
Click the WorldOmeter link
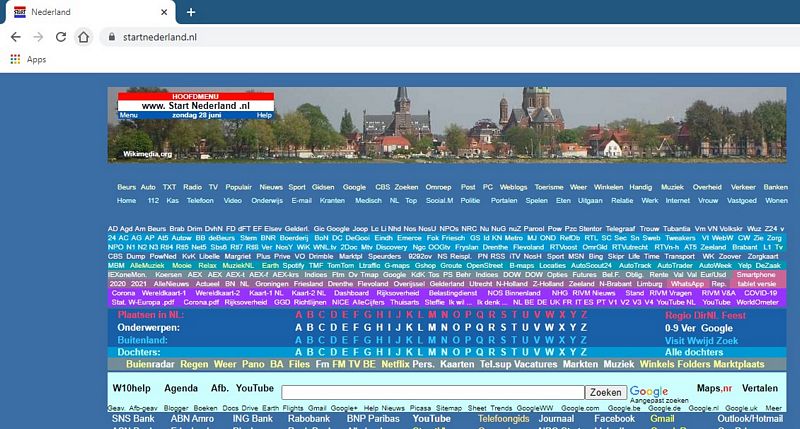pyautogui.click(x=757, y=302)
